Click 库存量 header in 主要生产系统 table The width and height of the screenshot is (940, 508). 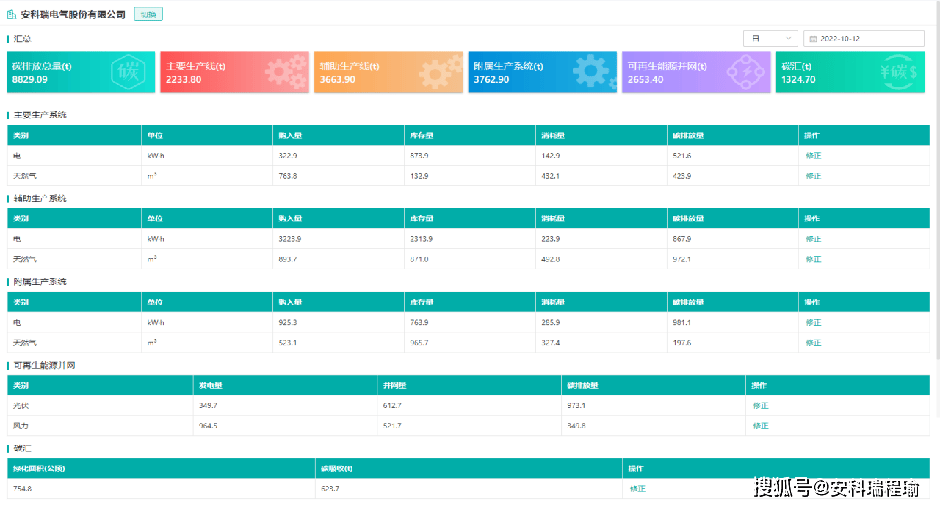coord(421,136)
